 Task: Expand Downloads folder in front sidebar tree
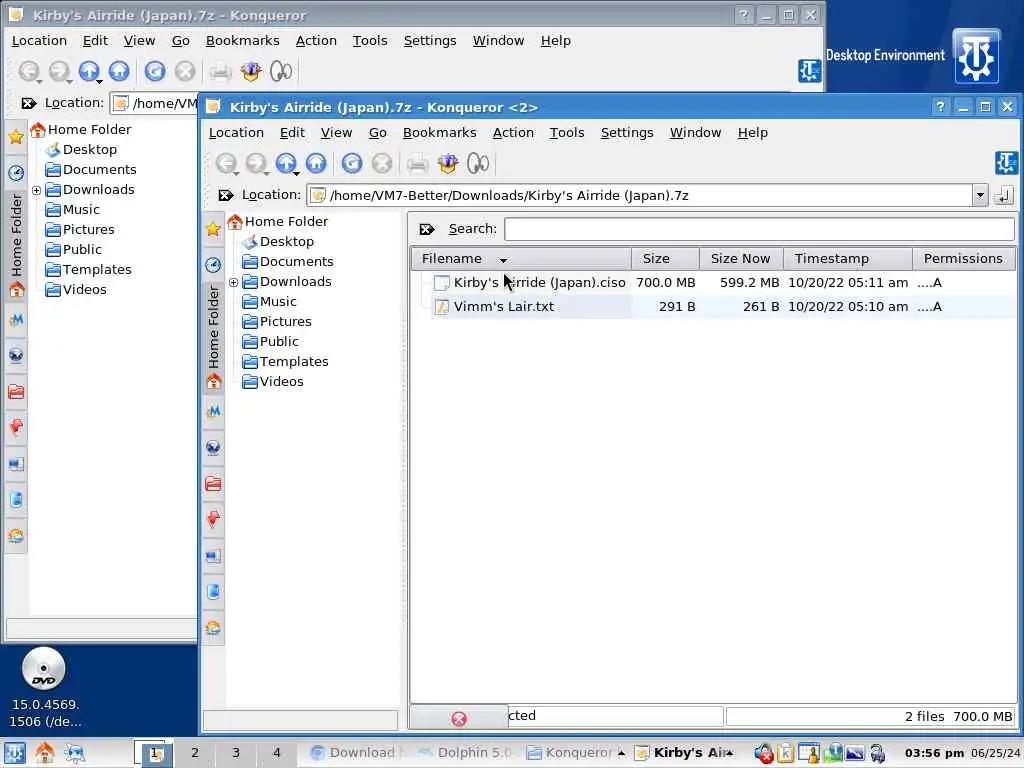click(233, 282)
